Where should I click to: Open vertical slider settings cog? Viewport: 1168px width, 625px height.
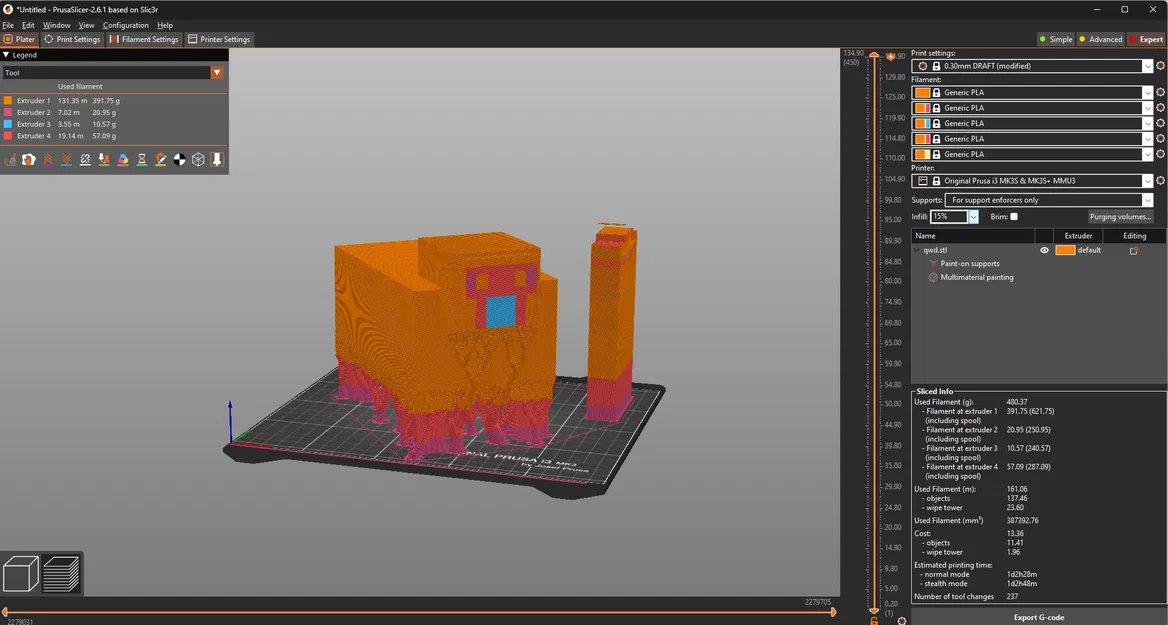click(x=901, y=621)
